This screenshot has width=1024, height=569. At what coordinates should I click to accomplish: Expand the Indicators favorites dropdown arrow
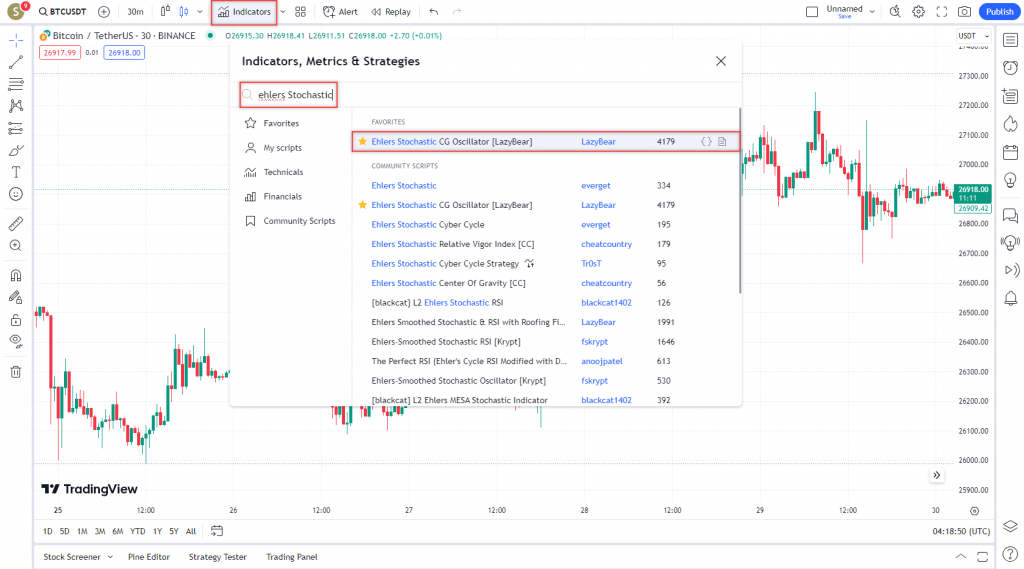point(283,12)
